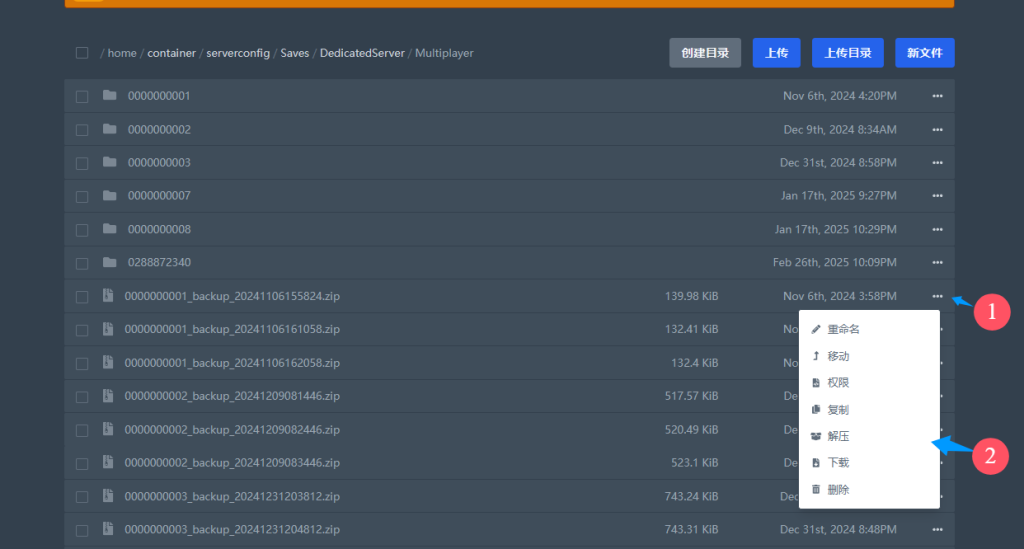Click the folder icon beside 0288872340

point(109,263)
